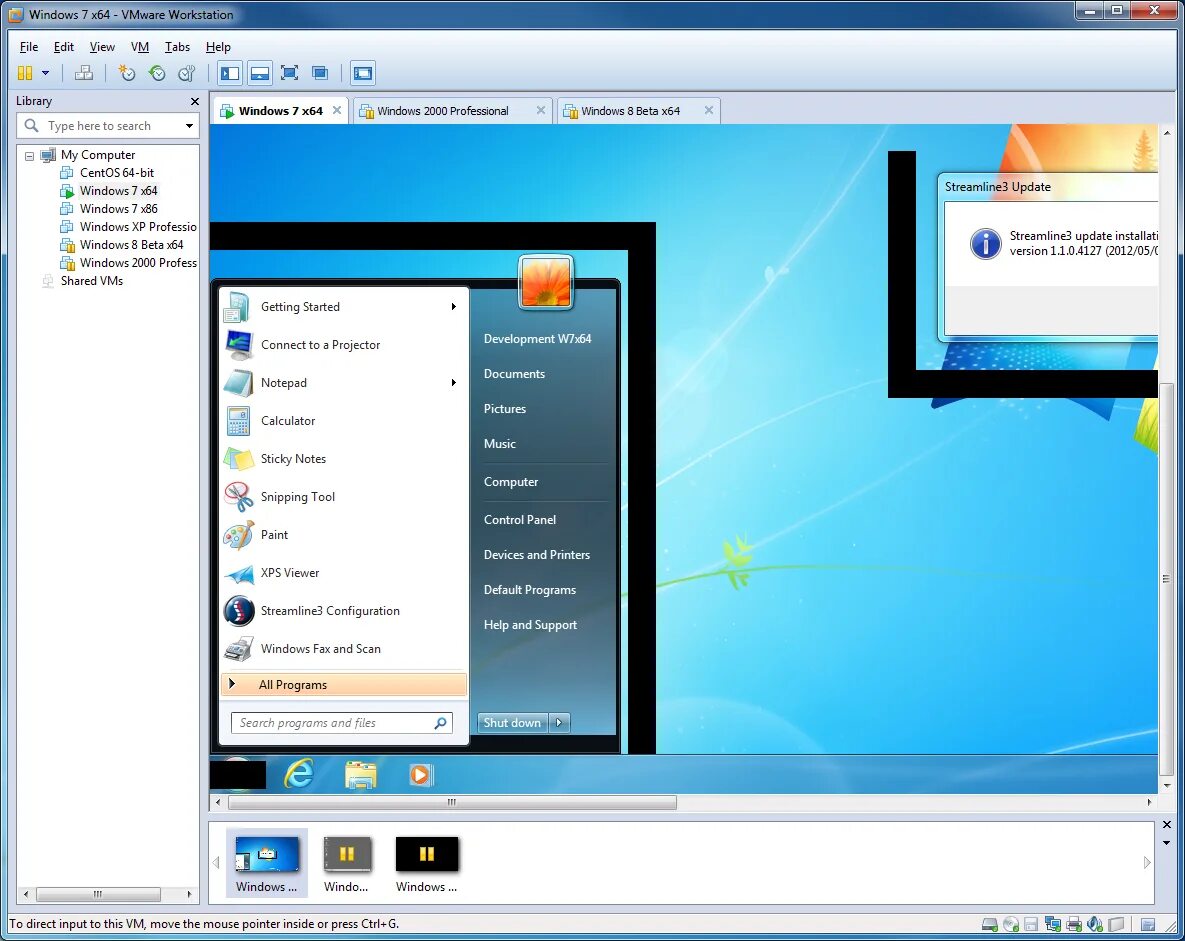
Task: Open Sticky Notes in the Start menu
Action: click(344, 459)
